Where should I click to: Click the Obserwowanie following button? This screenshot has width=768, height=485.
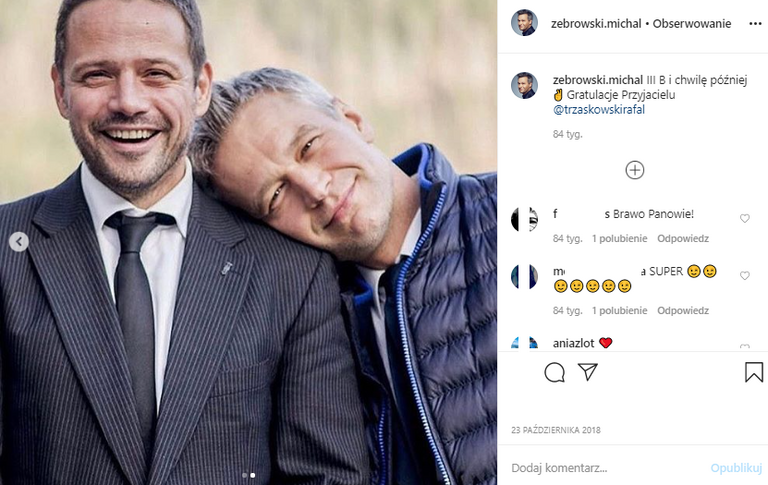click(x=692, y=23)
